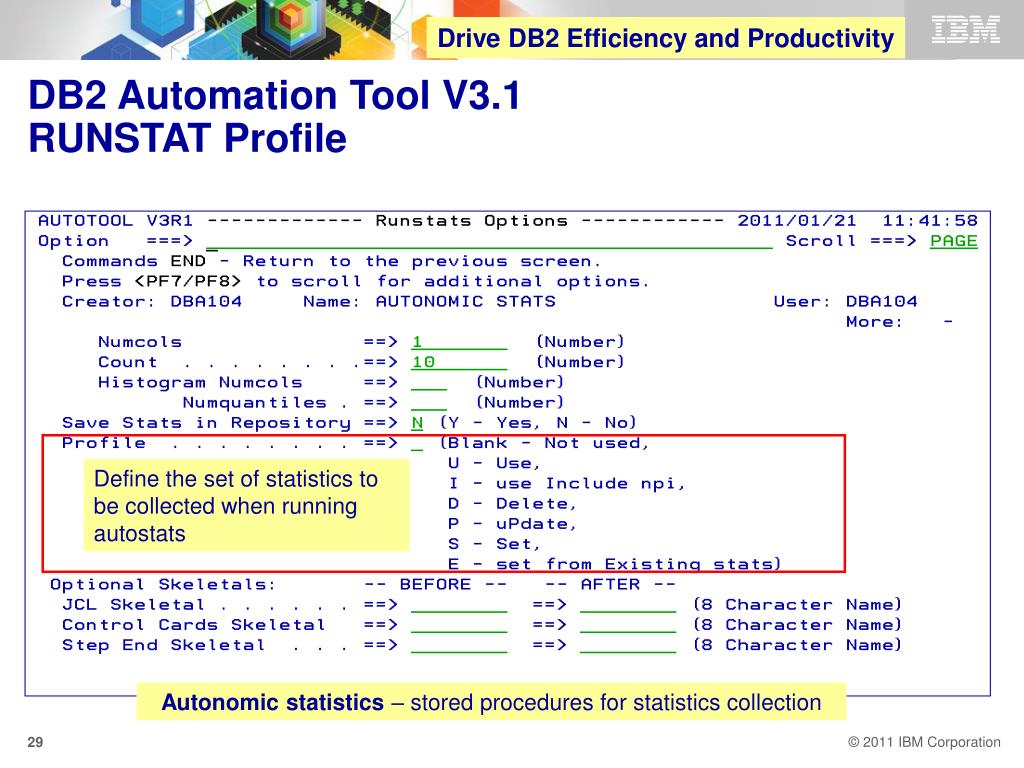This screenshot has height=768, width=1024.
Task: Click the time '11:41:58'
Action: (x=930, y=221)
